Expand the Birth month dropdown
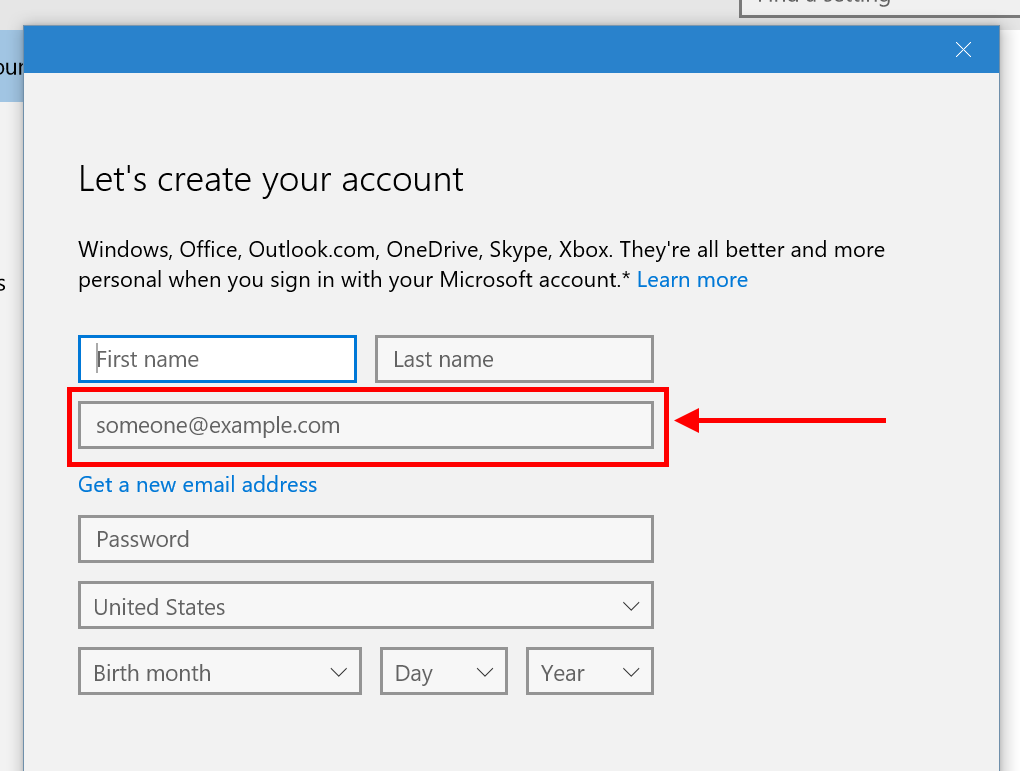The image size is (1020, 771). tap(220, 671)
